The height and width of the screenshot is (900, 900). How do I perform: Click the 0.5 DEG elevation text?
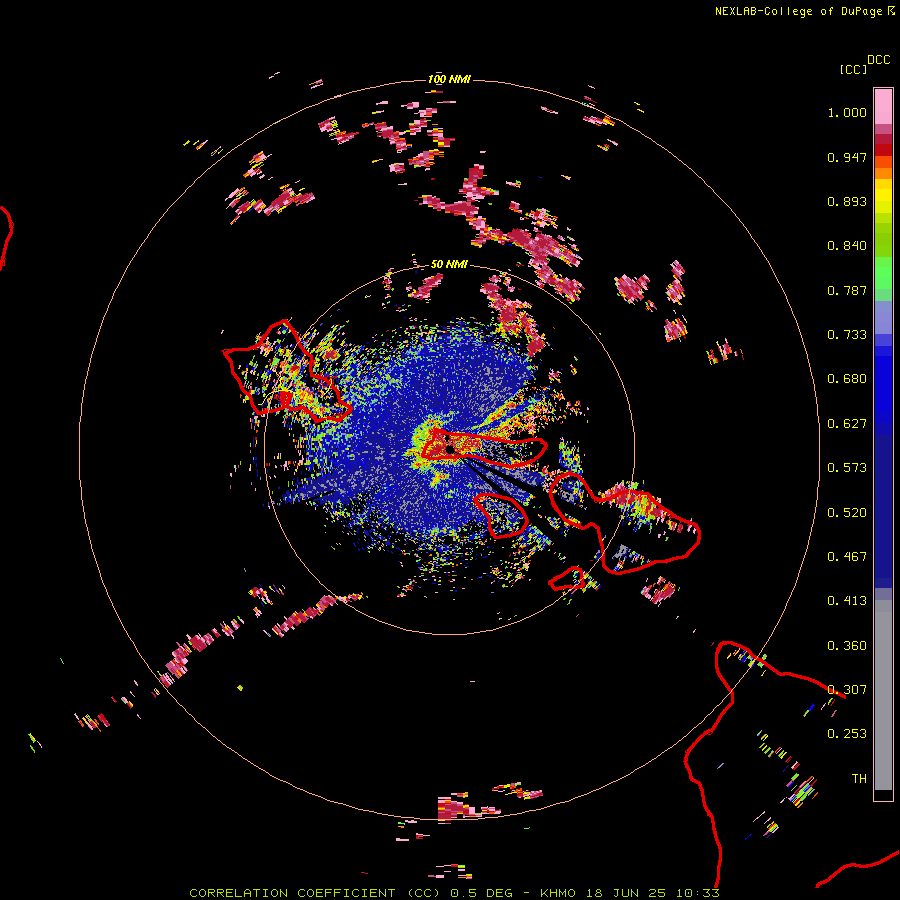481,893
